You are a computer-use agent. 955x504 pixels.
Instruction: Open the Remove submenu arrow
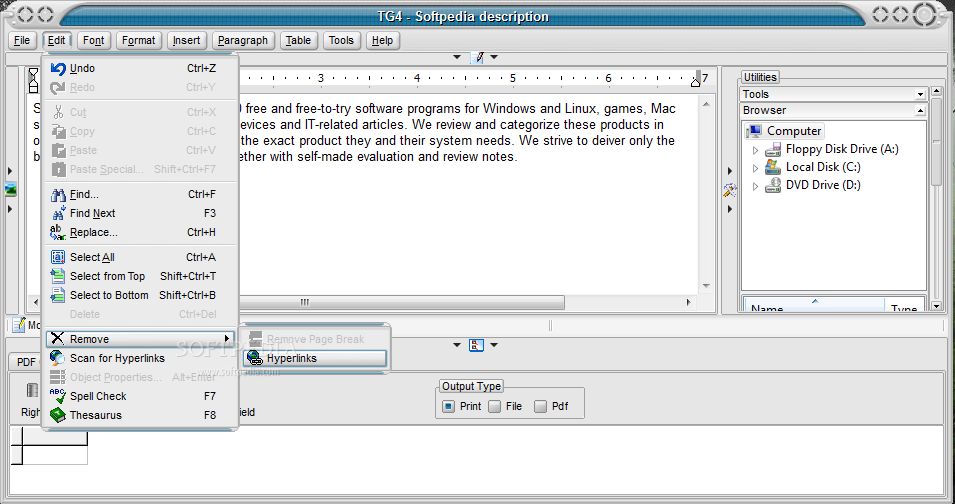click(227, 338)
